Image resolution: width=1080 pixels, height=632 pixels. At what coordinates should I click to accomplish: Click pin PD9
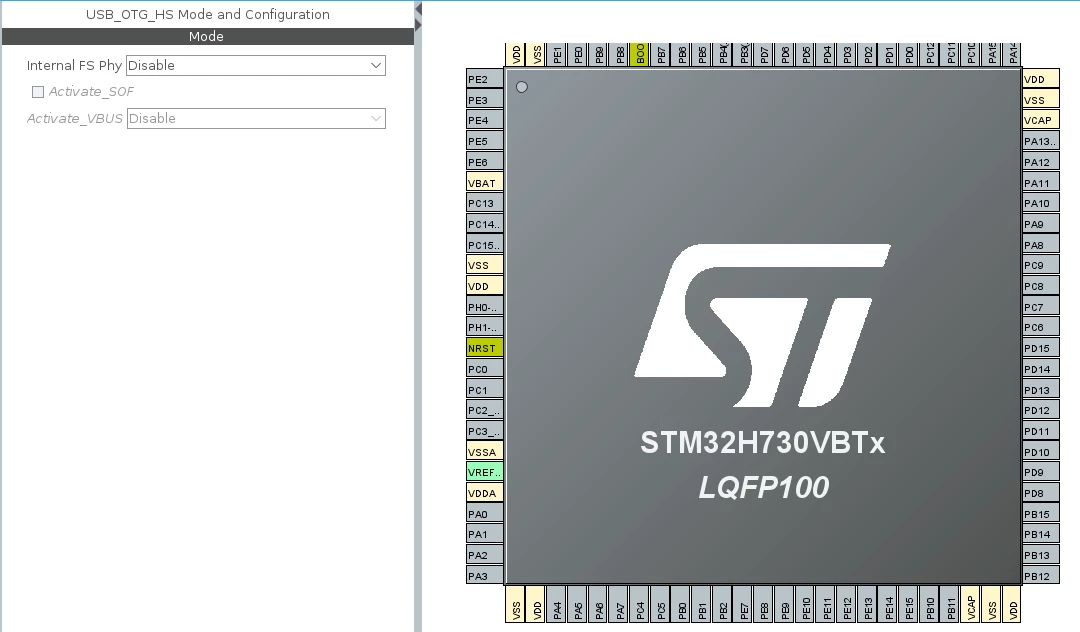[1041, 472]
